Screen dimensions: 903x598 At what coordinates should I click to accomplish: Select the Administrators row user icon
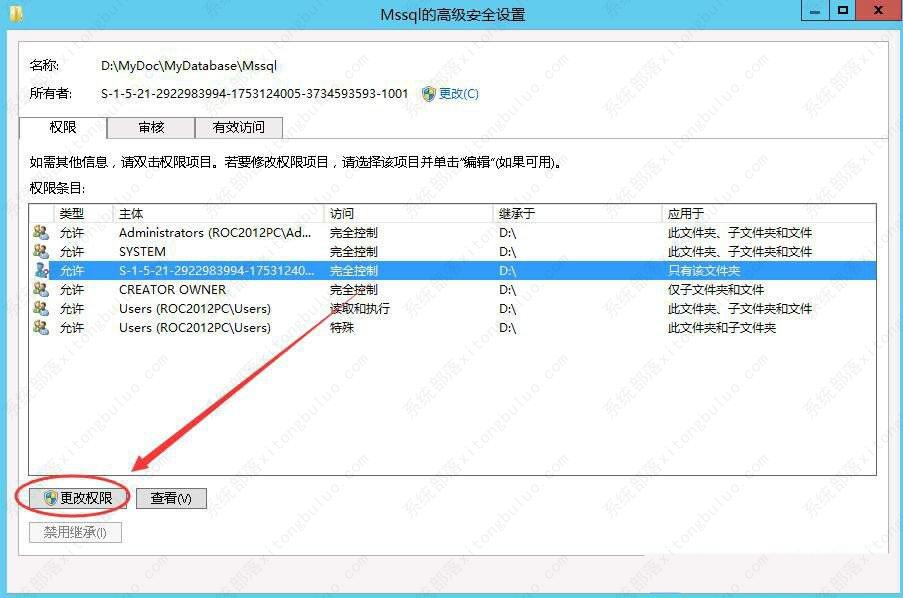click(41, 233)
